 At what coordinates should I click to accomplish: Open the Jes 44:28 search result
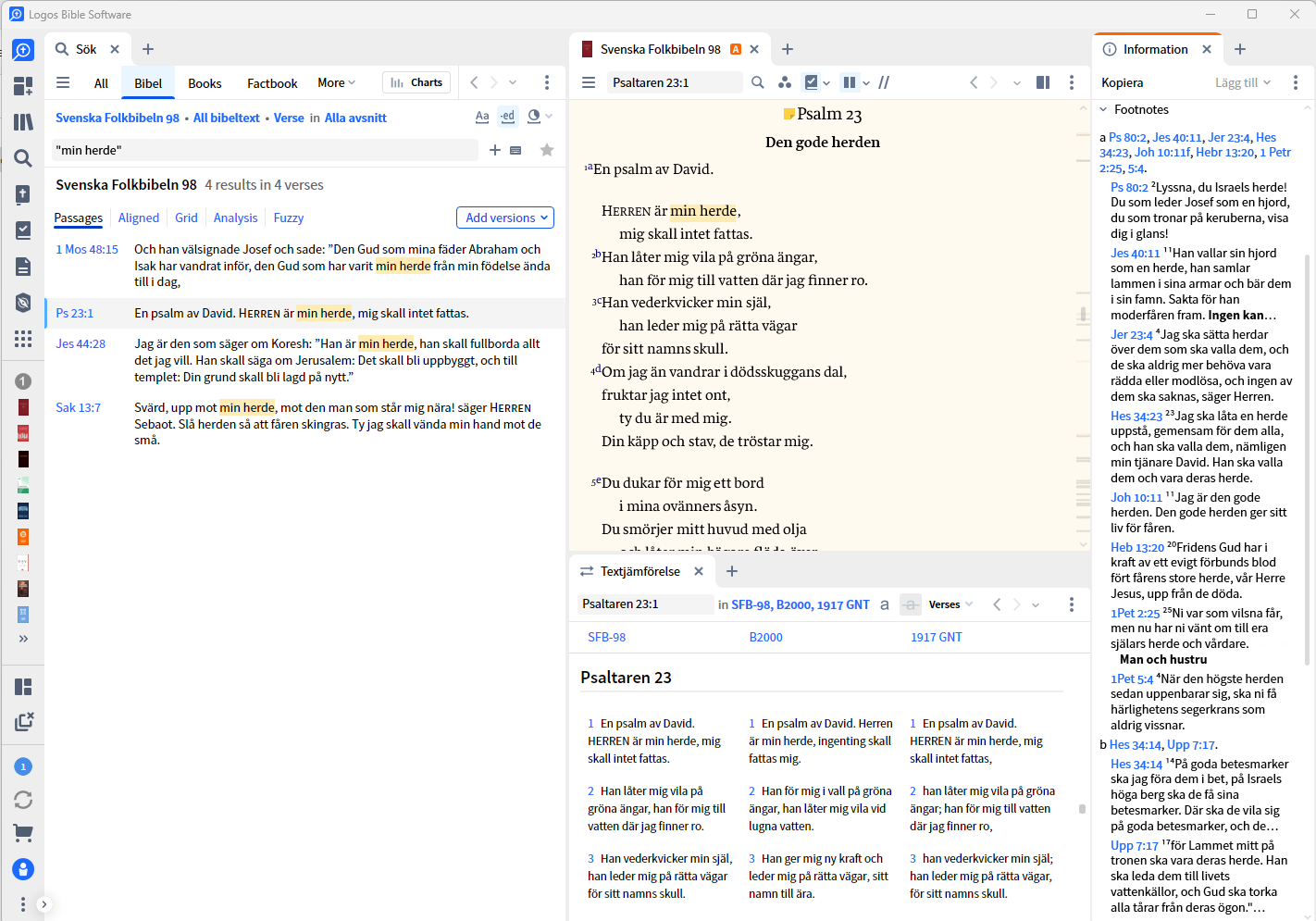coord(81,343)
